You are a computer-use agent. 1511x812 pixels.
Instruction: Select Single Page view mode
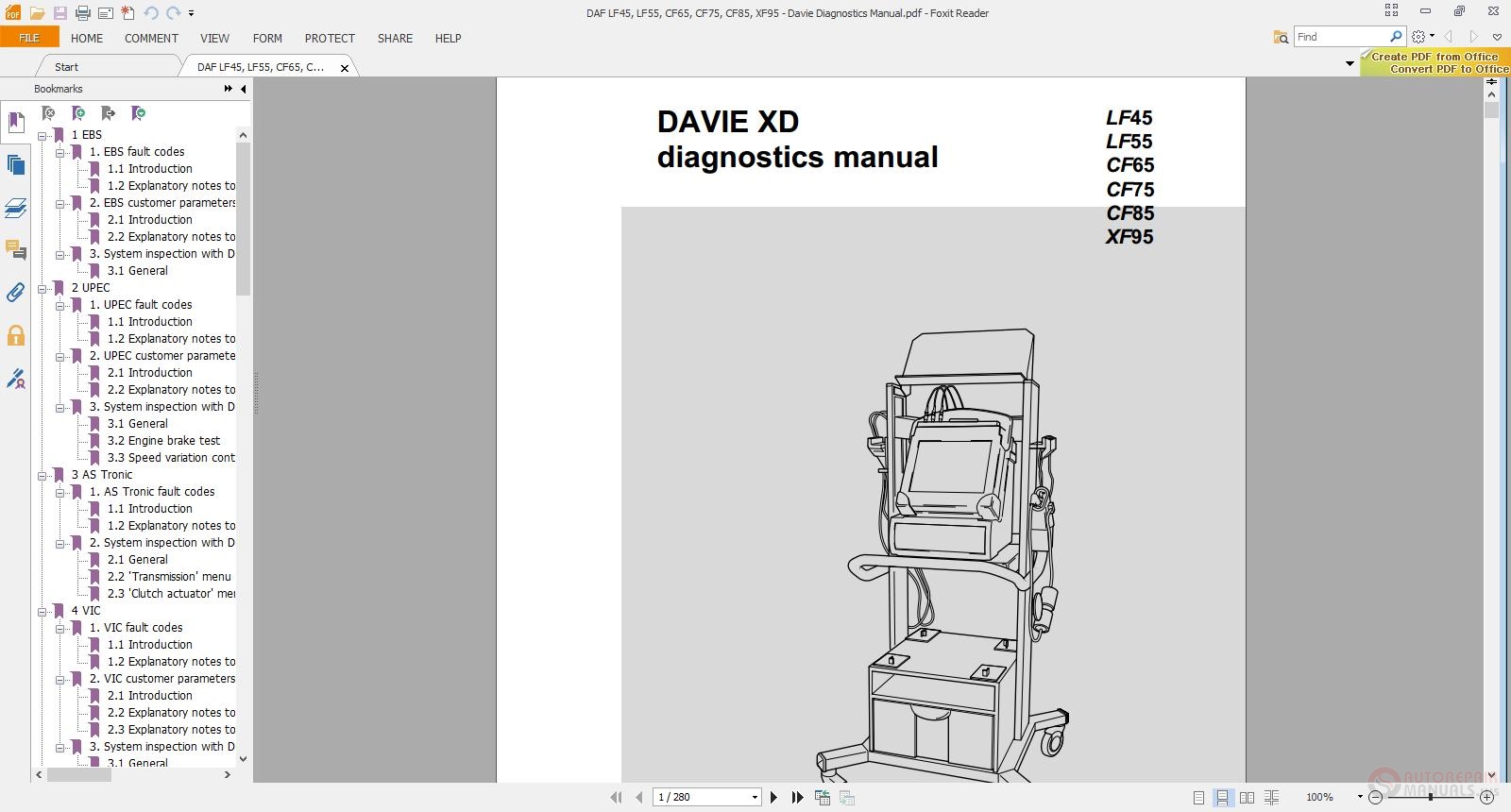pos(1198,798)
